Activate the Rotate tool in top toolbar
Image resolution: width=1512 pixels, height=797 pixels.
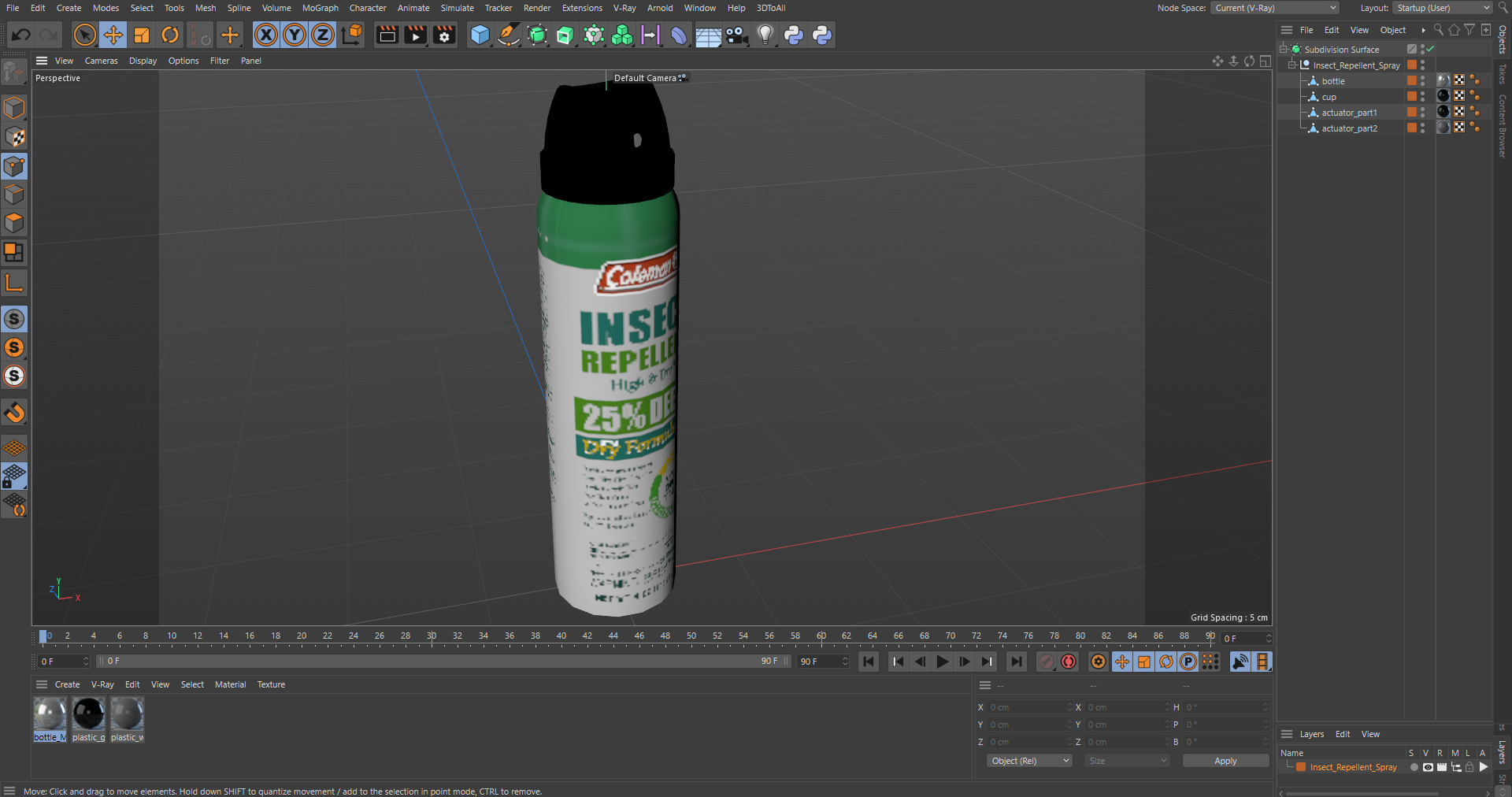170,35
